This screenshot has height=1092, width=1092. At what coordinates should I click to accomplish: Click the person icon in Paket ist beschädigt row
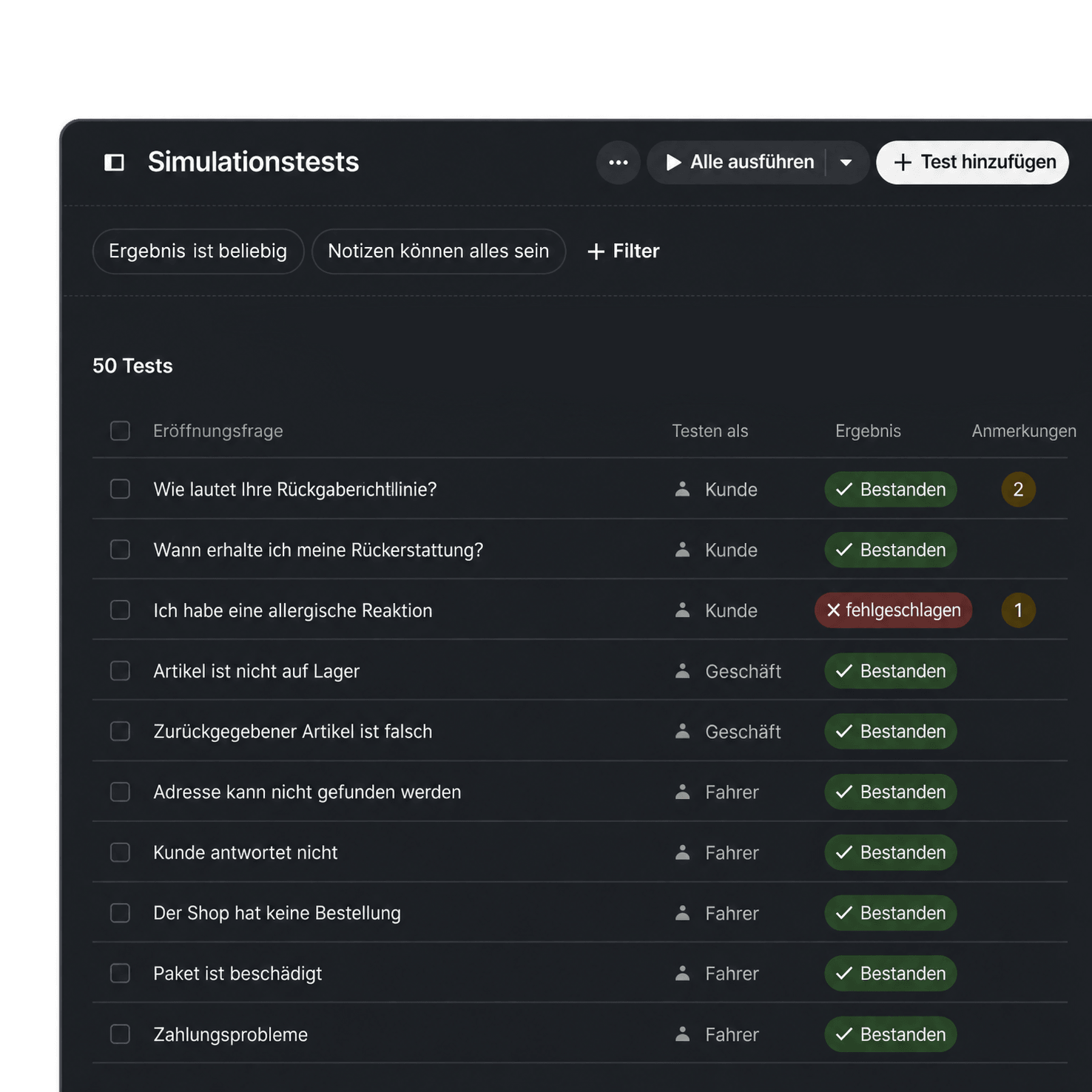click(x=682, y=973)
